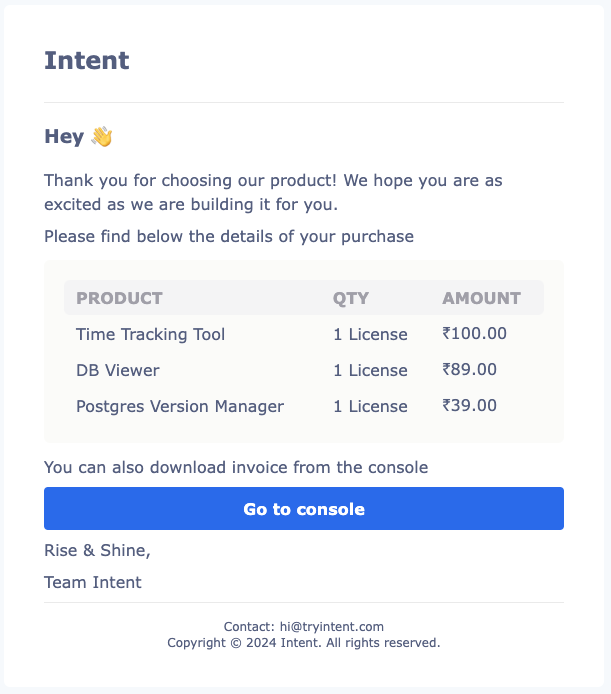Click the ₹100.00 amount
The width and height of the screenshot is (611, 694).
(x=474, y=333)
